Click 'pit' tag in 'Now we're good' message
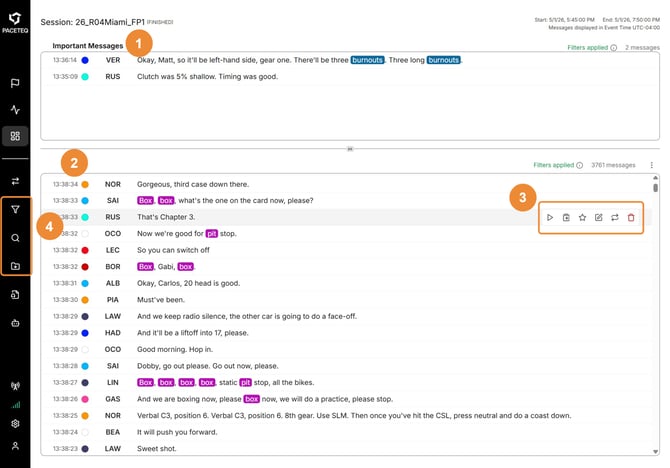The width and height of the screenshot is (670, 468). (x=212, y=233)
